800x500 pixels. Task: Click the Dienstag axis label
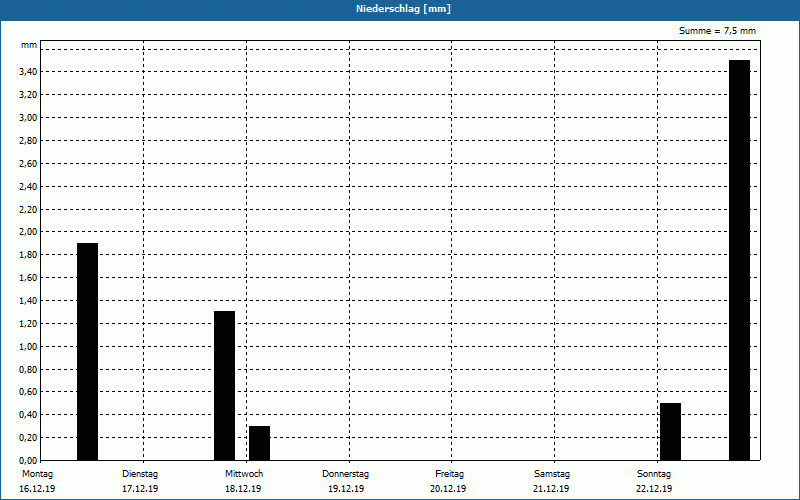pos(140,474)
